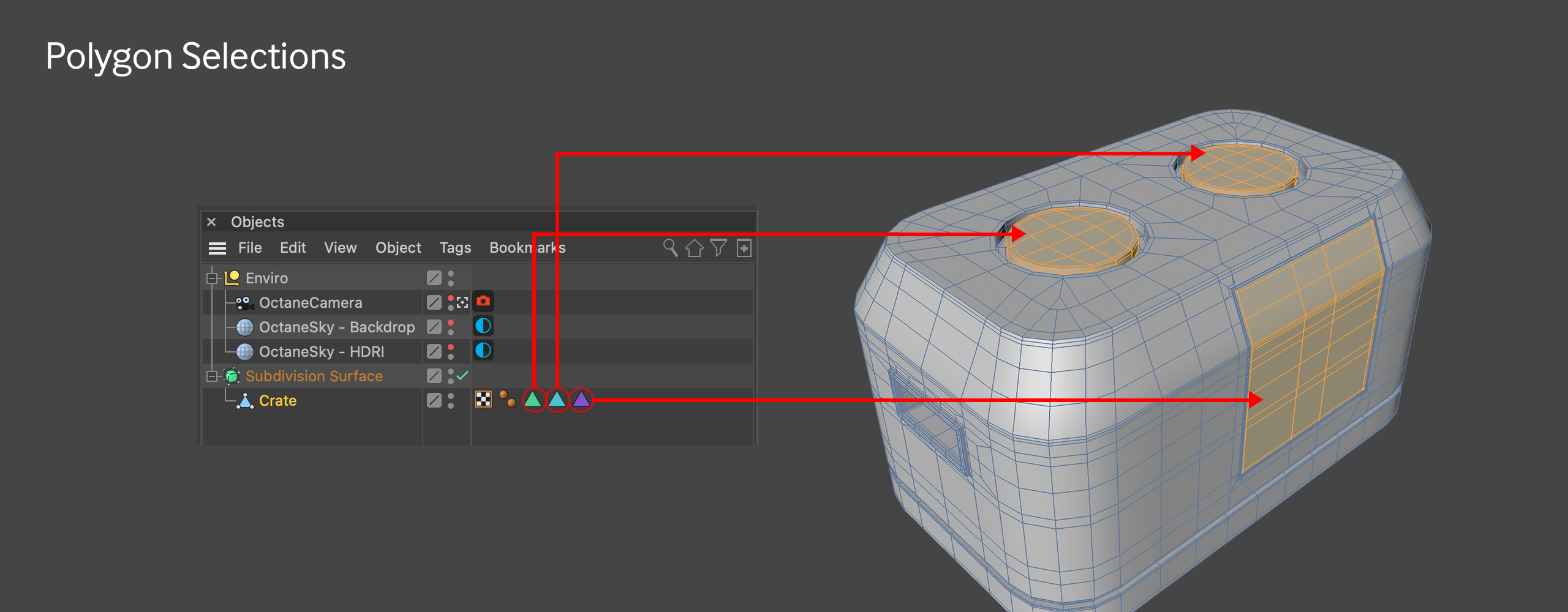The height and width of the screenshot is (612, 1568).
Task: Open the hamburger menu in Objects panel
Action: 217,248
